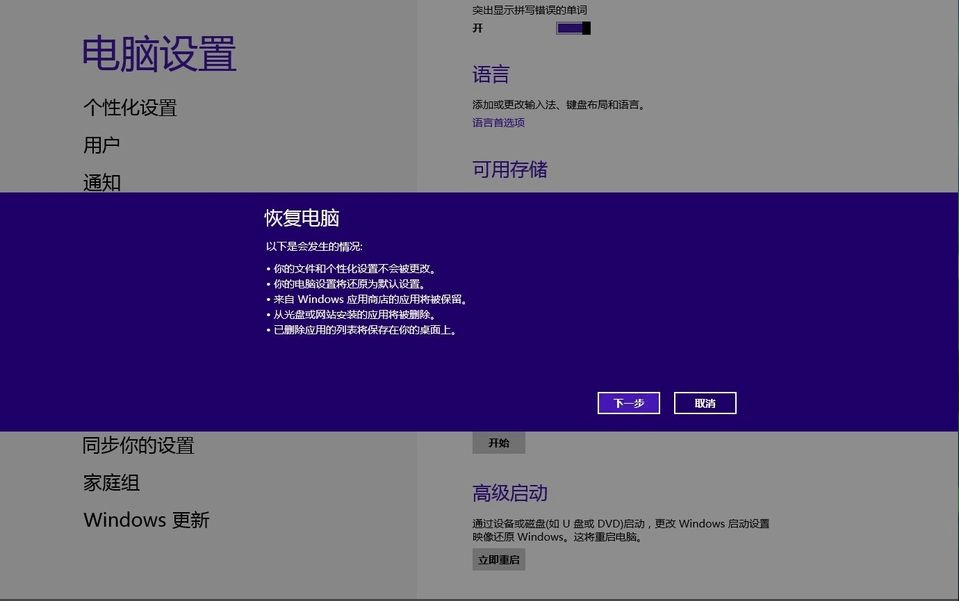The image size is (959, 601).
Task: Click the 下一步 button in the dialog
Action: point(628,403)
